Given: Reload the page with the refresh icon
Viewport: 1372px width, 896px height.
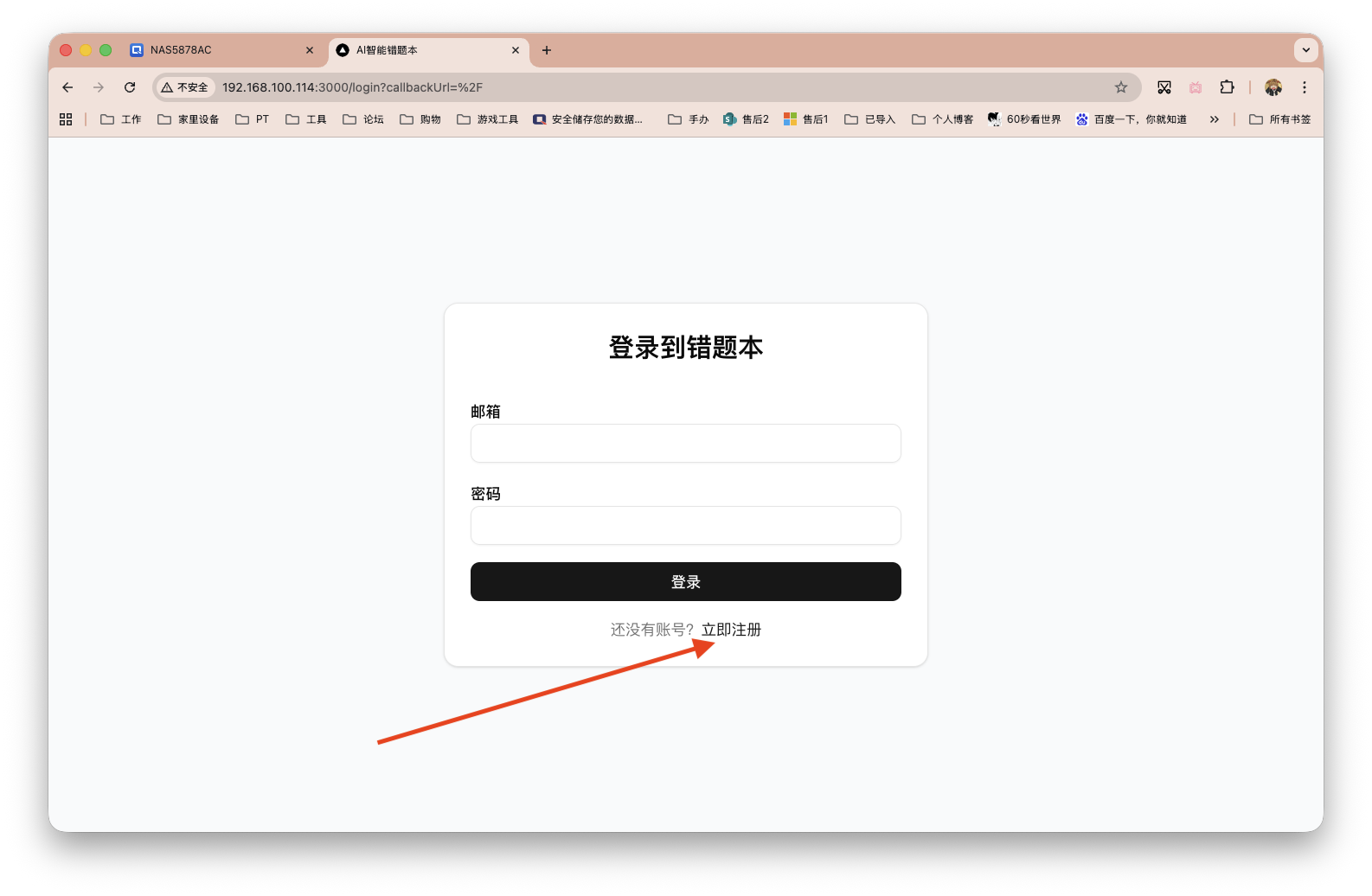Looking at the screenshot, I should (x=130, y=87).
